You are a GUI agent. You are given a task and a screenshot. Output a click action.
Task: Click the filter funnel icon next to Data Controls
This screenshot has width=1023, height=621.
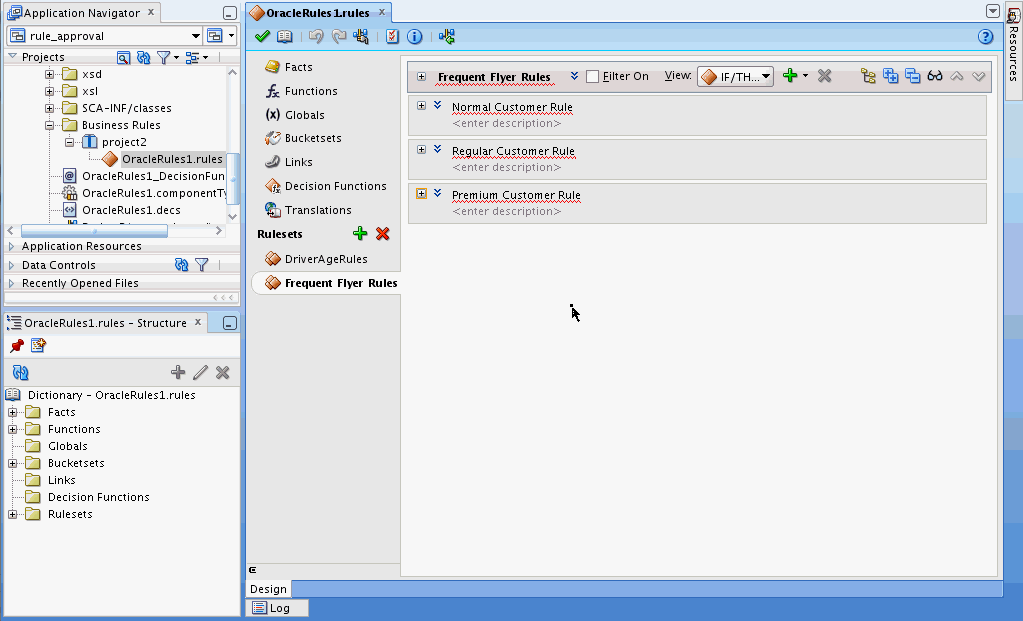click(x=202, y=265)
